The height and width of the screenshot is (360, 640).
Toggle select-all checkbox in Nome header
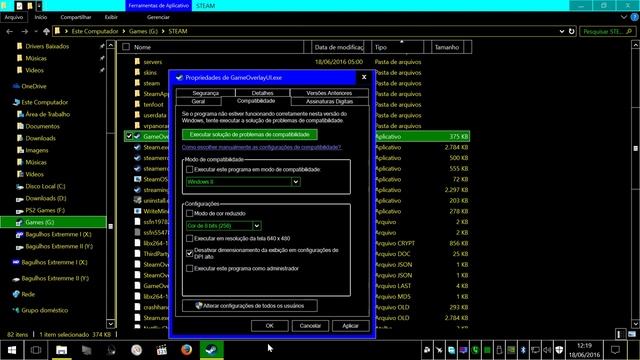click(126, 47)
